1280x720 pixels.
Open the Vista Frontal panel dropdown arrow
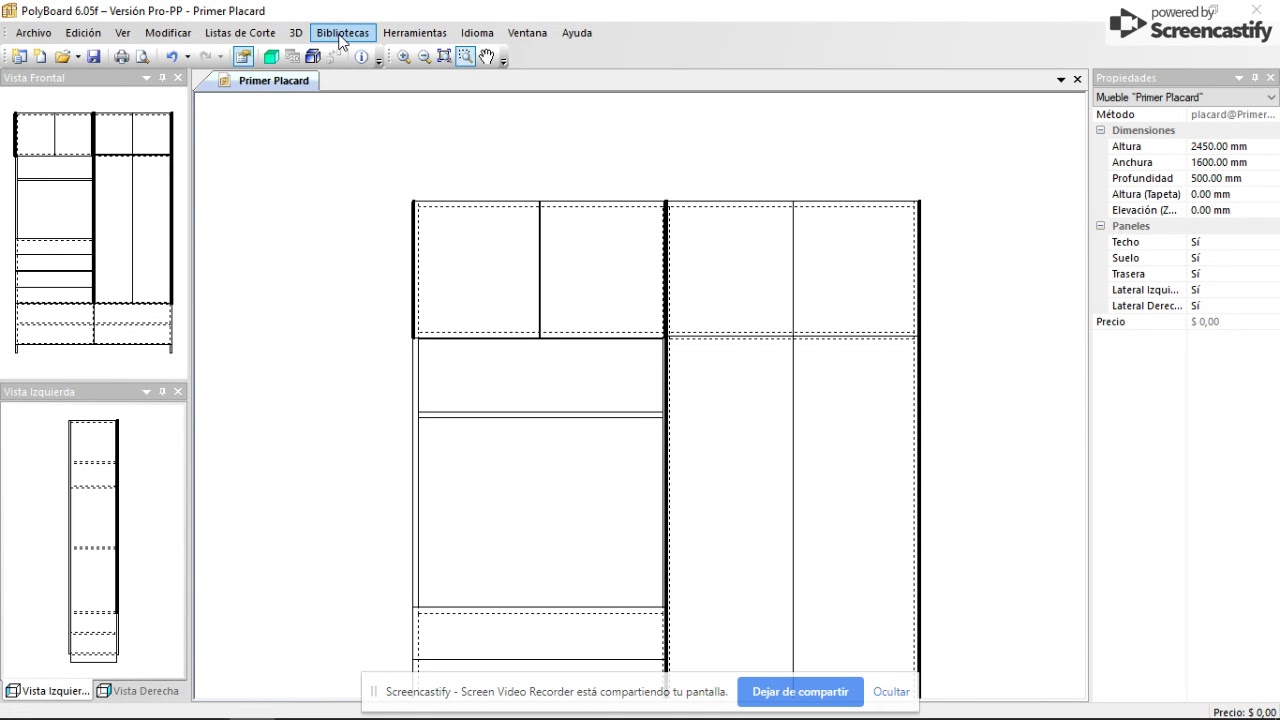click(x=146, y=78)
